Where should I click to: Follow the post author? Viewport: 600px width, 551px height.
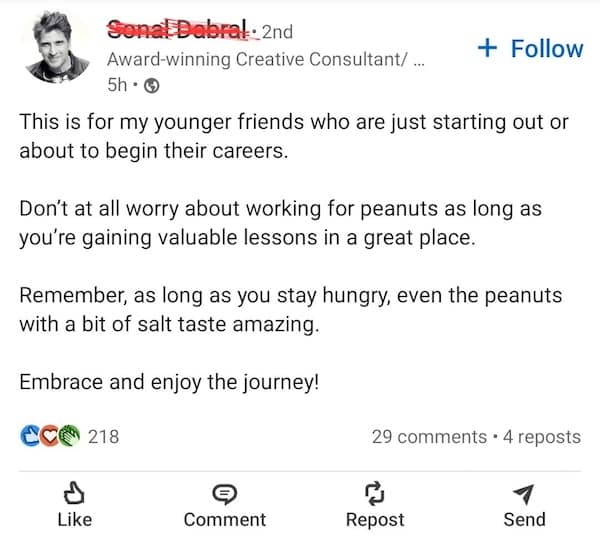[529, 48]
